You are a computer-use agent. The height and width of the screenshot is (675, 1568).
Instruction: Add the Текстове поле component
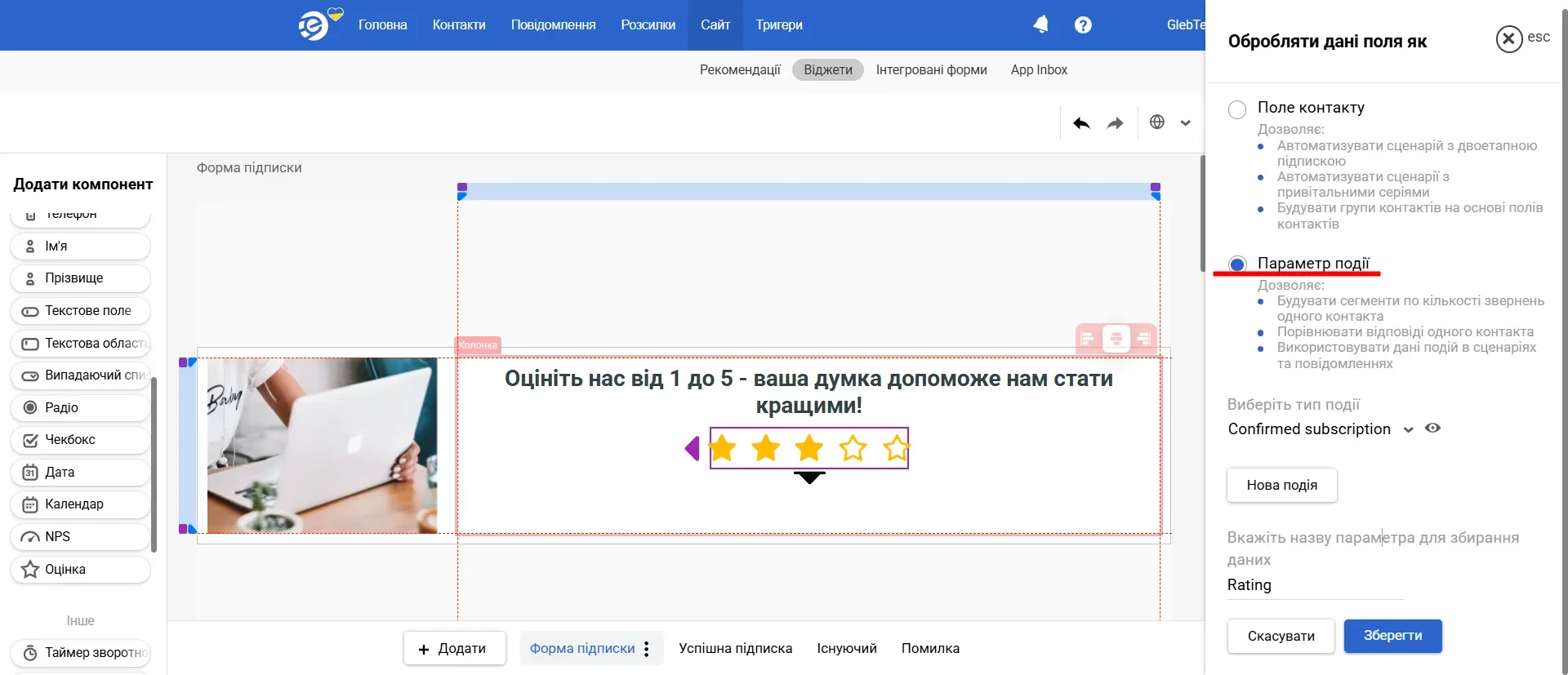coord(80,311)
